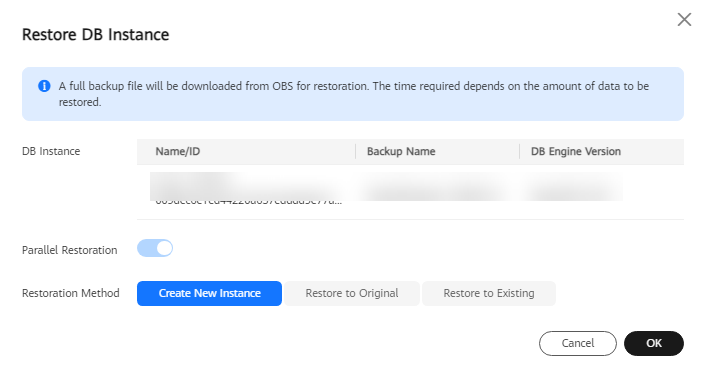Image resolution: width=704 pixels, height=376 pixels.
Task: Click the DB Engine Version column header
Action: coord(576,151)
